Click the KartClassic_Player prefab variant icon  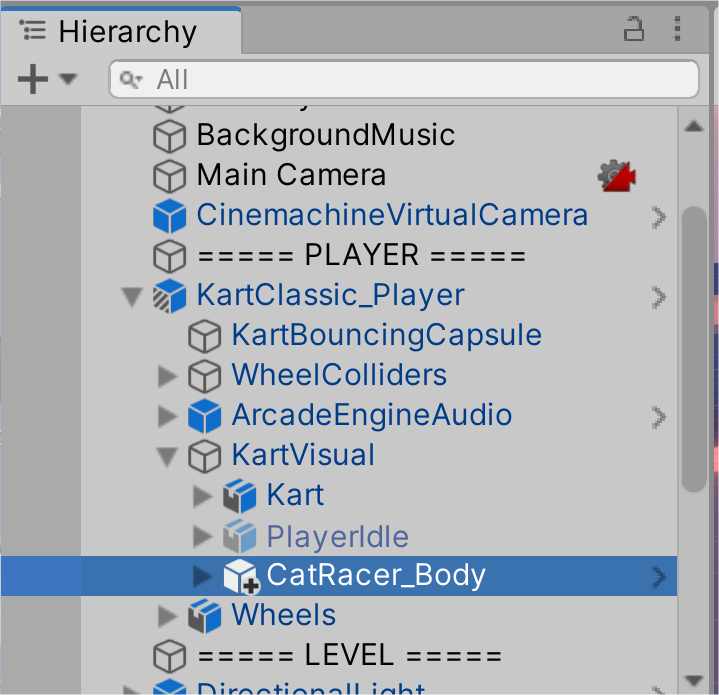(169, 296)
